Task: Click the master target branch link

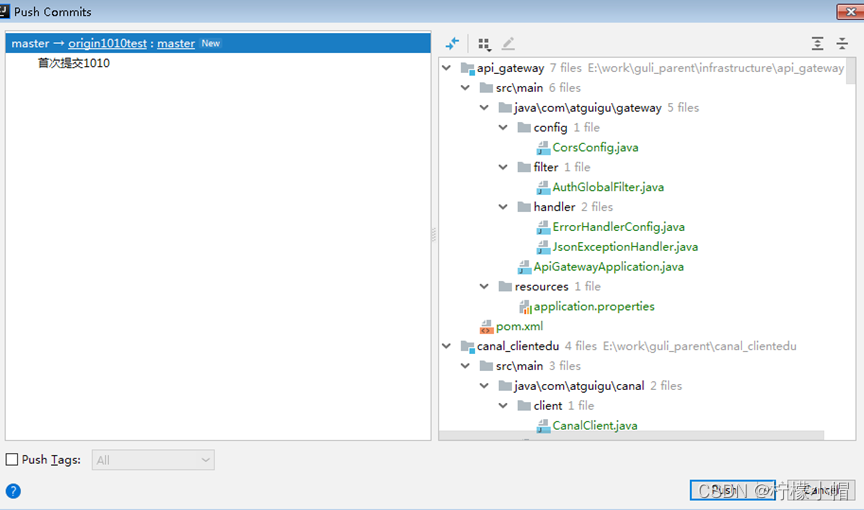Action: [176, 44]
